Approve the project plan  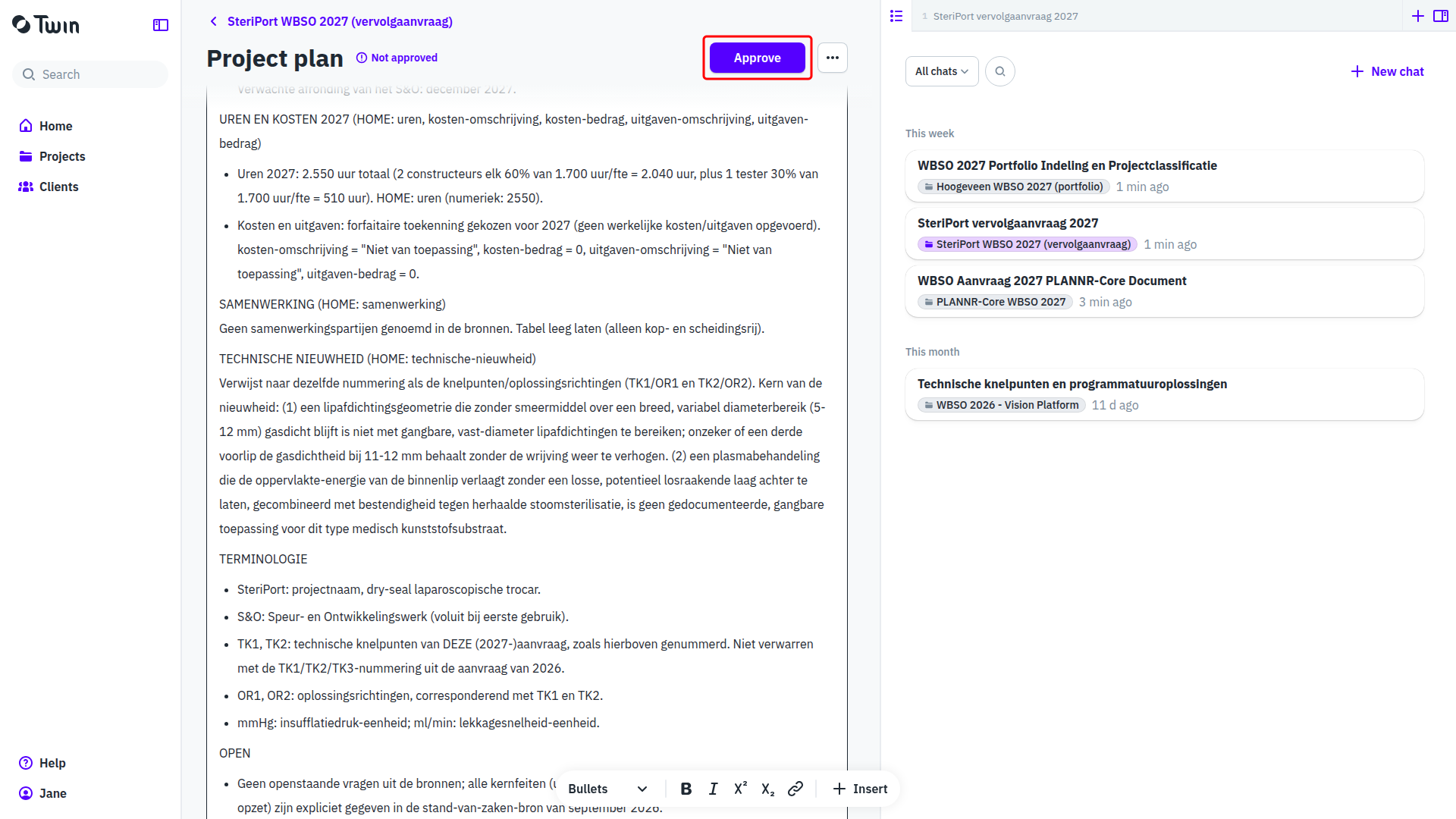[757, 58]
